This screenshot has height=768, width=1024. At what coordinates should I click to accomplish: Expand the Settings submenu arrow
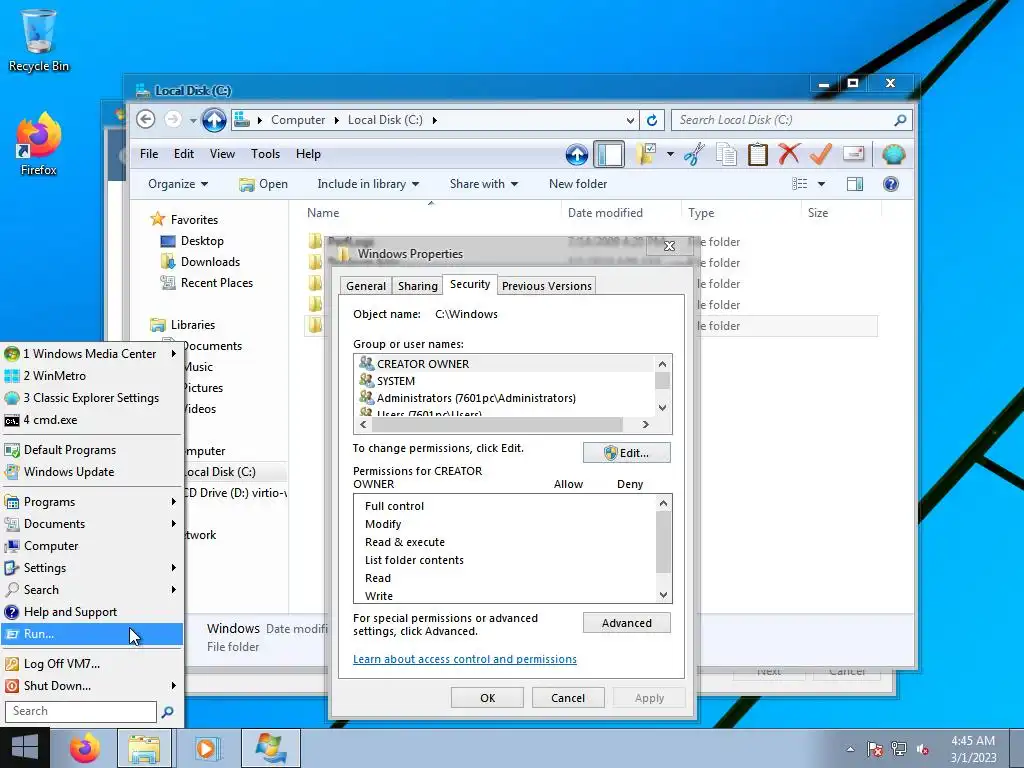coord(174,568)
